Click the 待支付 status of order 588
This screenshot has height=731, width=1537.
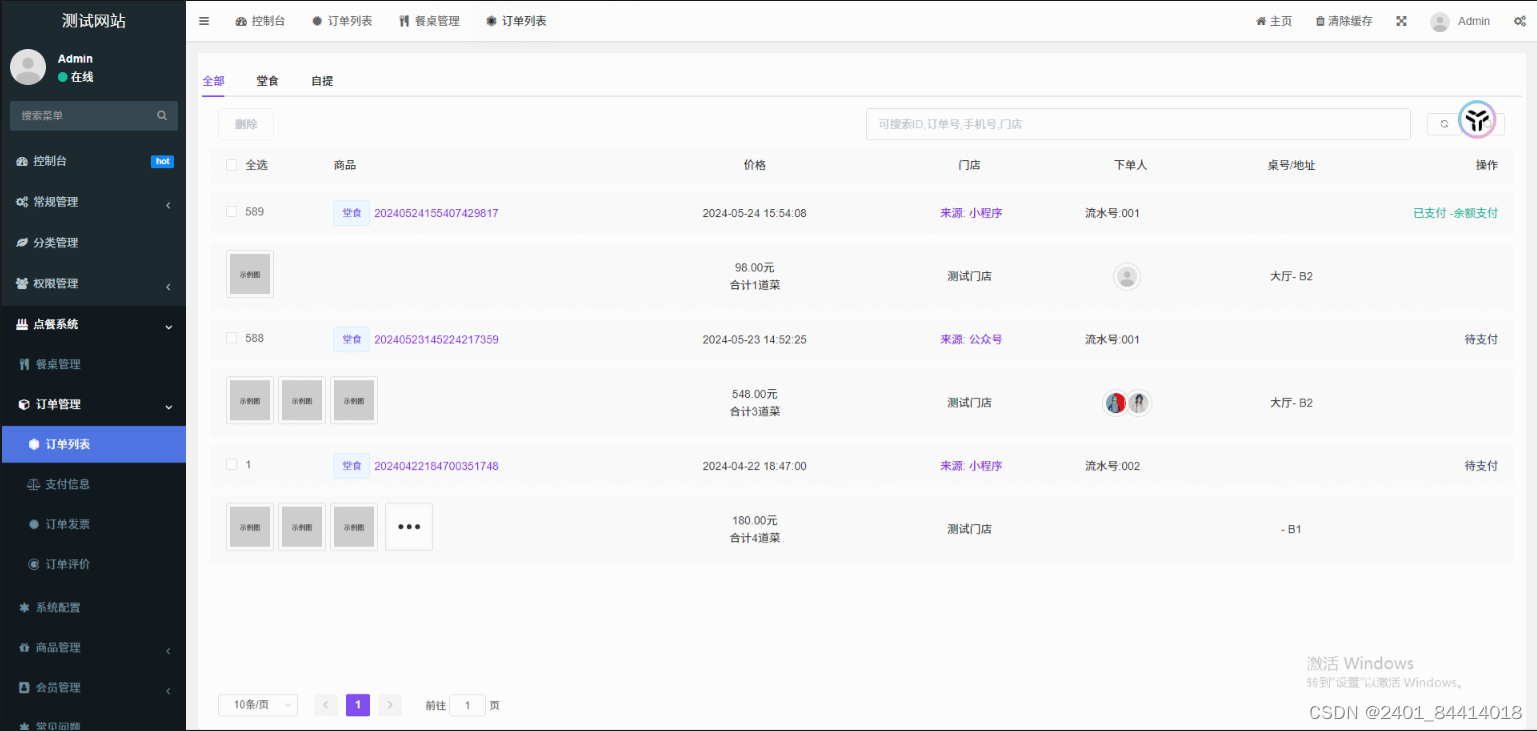tap(1481, 340)
